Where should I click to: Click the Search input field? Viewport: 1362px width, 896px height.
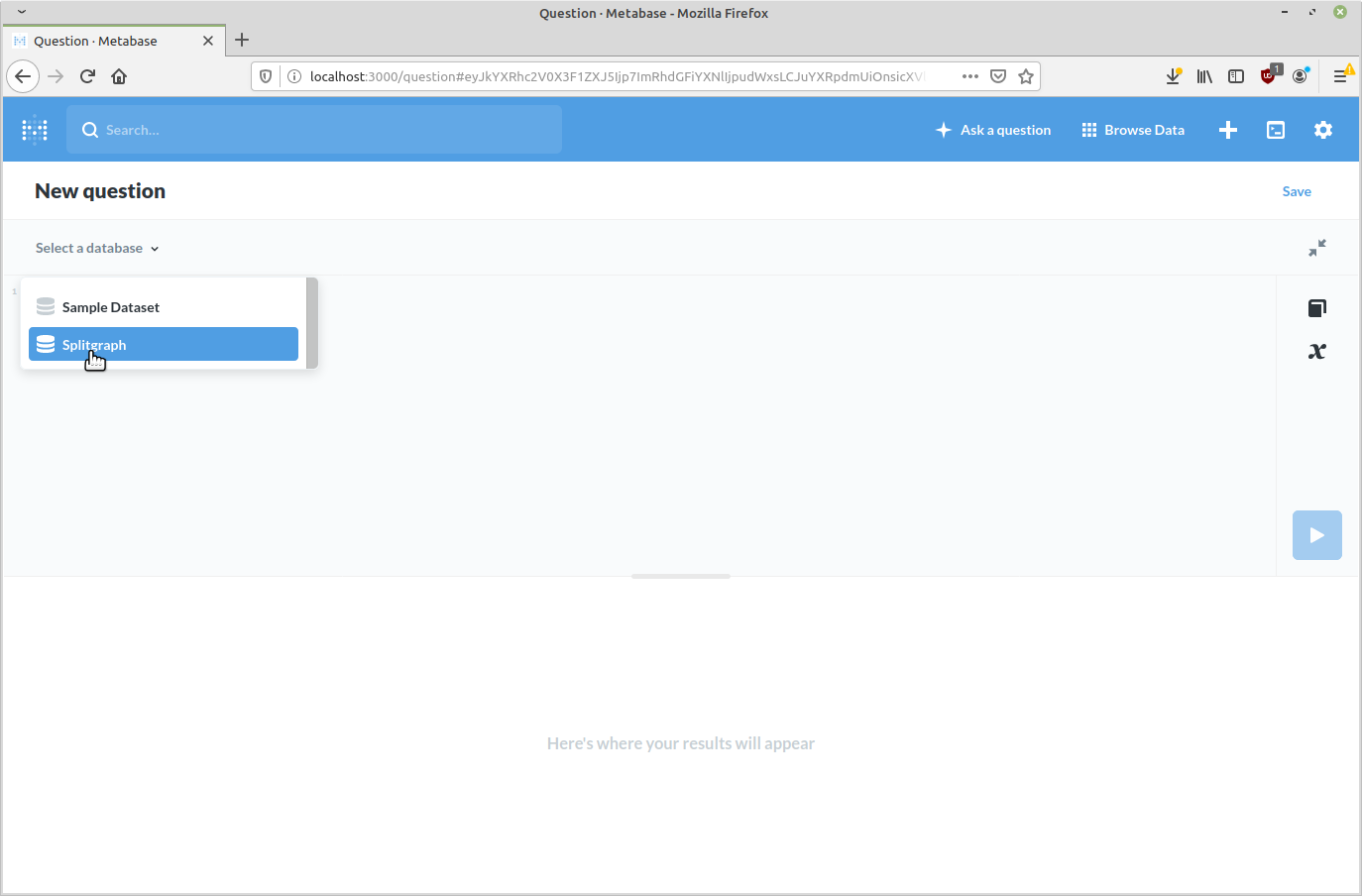pos(314,130)
